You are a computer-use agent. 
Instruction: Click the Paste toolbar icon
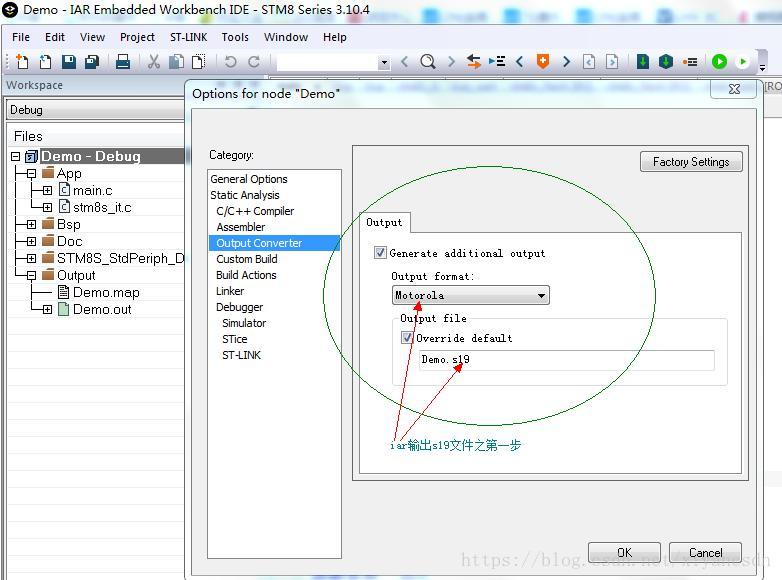point(198,61)
